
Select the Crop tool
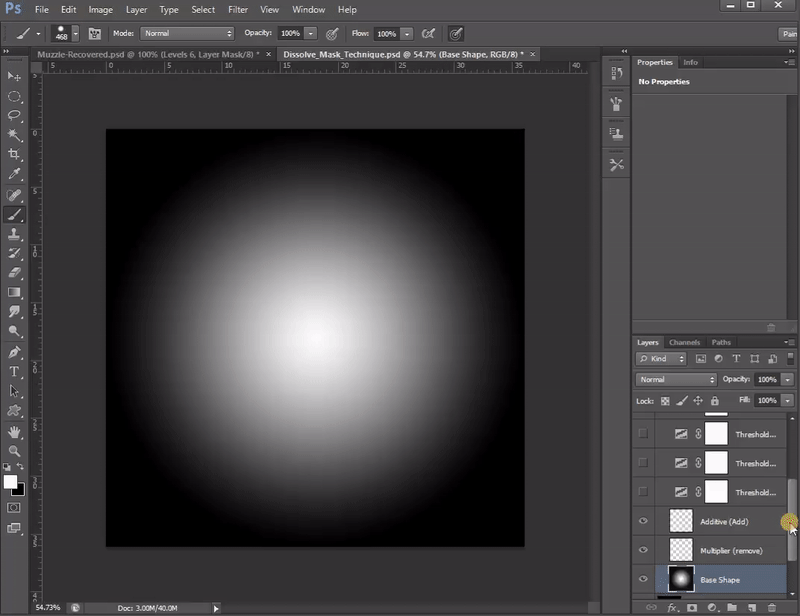pyautogui.click(x=14, y=154)
